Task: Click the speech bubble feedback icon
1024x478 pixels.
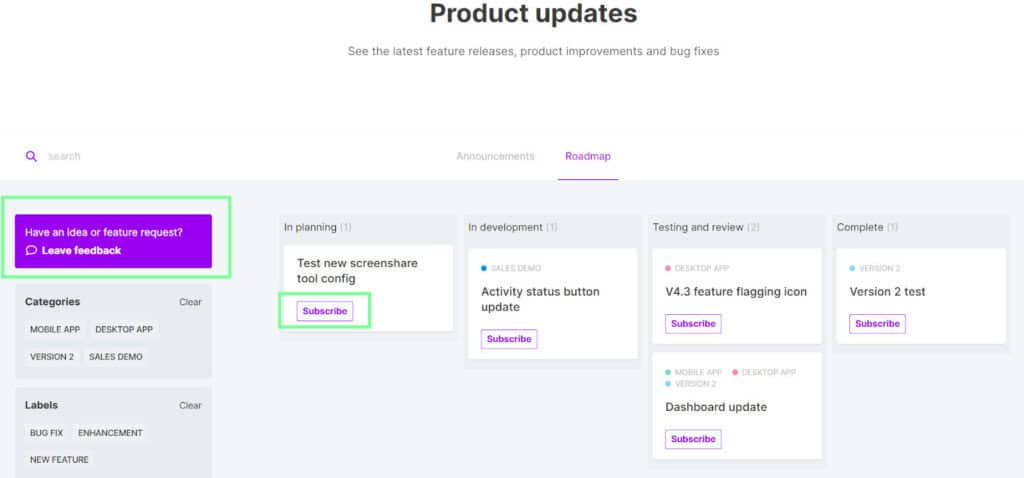Action: pyautogui.click(x=32, y=251)
